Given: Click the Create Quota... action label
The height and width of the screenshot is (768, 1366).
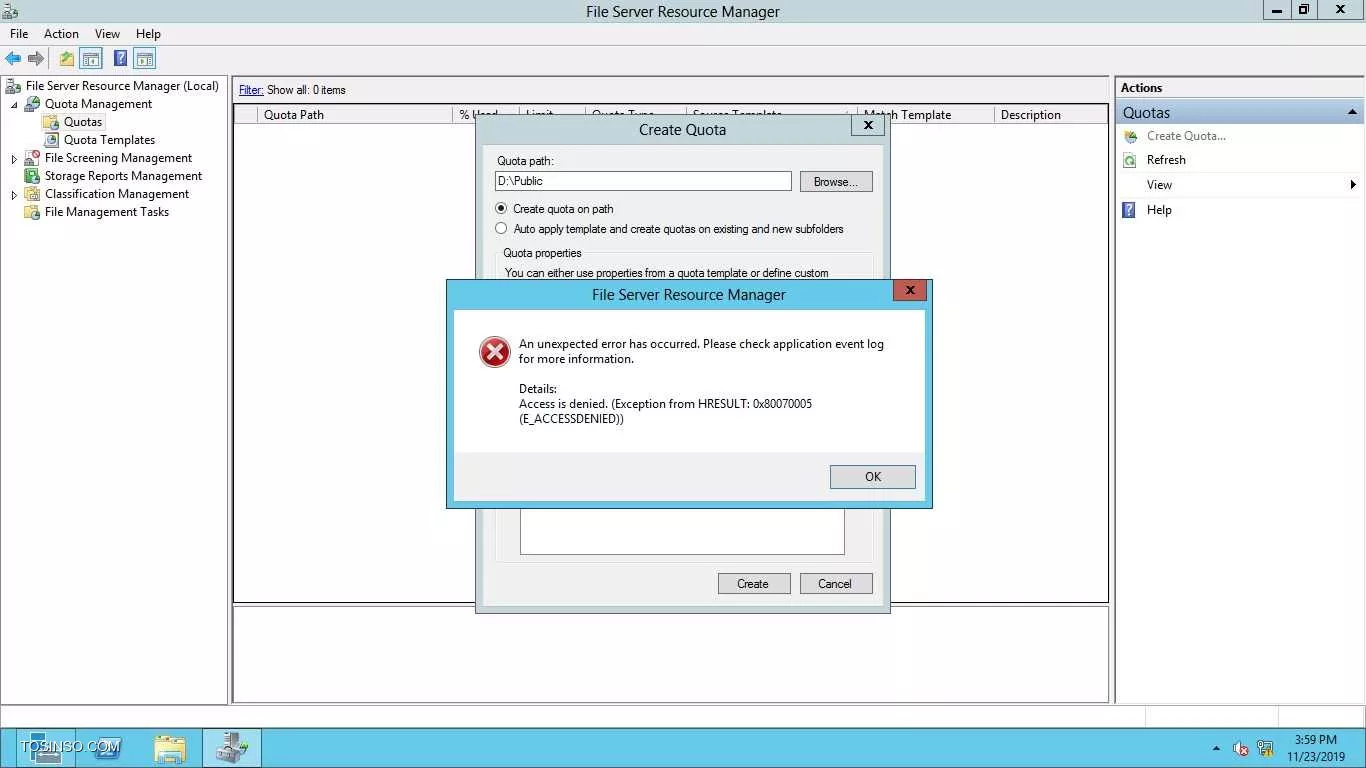Looking at the screenshot, I should click(x=1186, y=136).
